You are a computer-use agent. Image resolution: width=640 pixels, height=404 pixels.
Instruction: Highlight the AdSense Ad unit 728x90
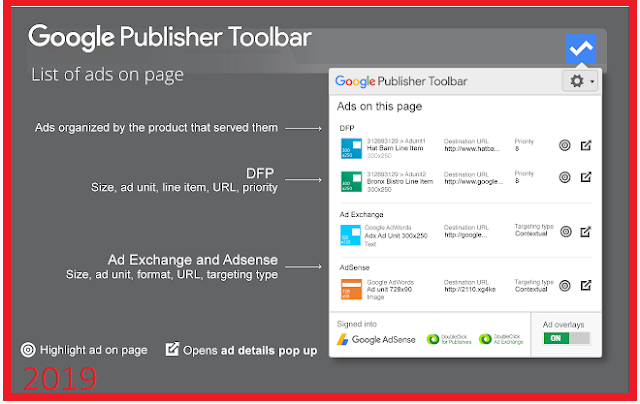coord(564,286)
